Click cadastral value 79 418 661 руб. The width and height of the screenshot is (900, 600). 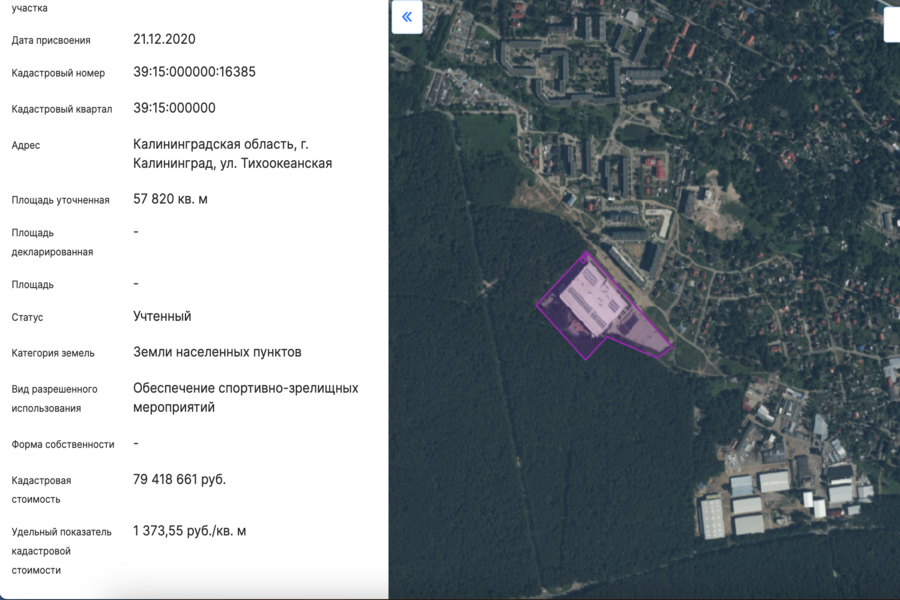[x=179, y=479]
